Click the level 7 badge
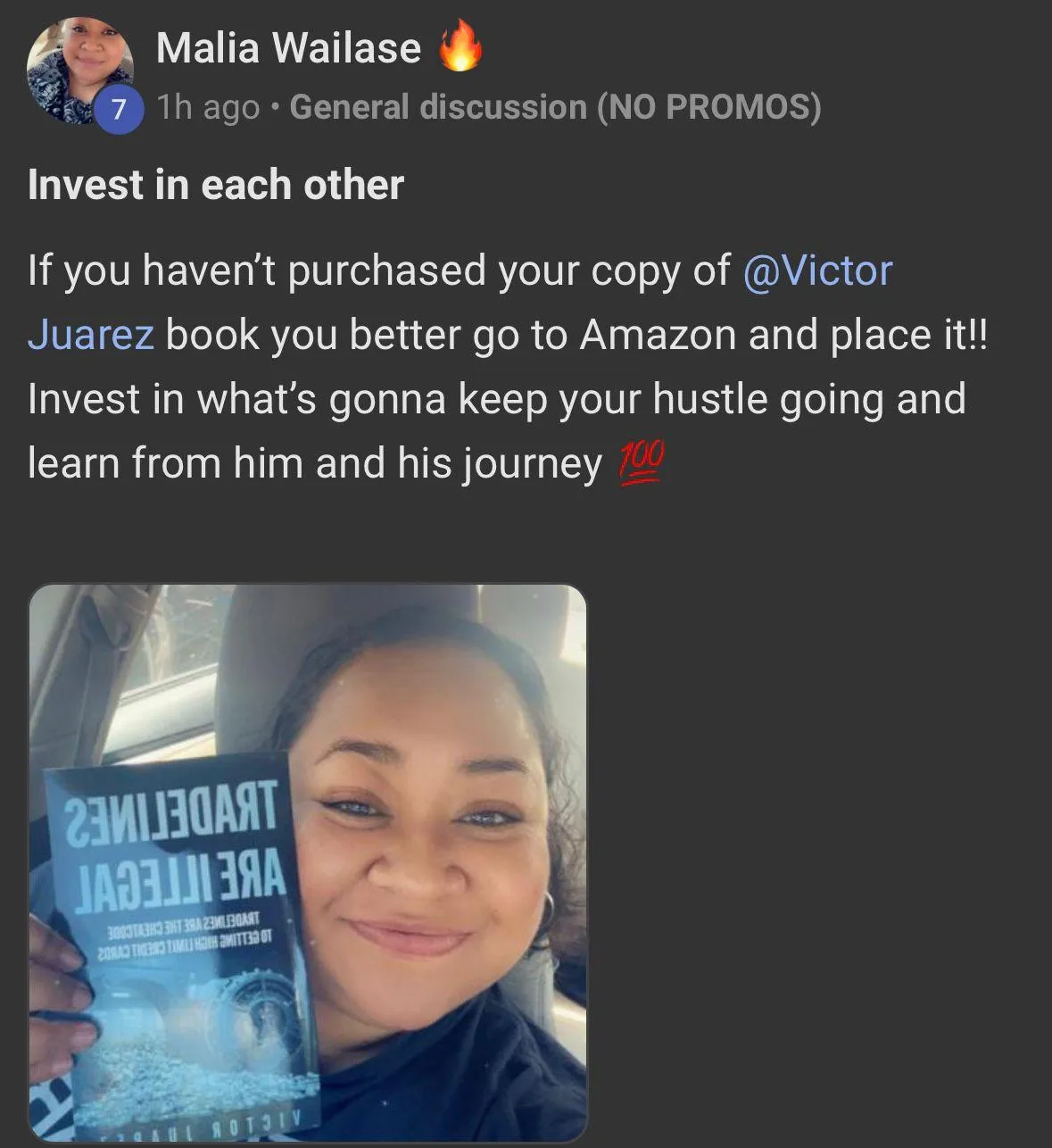 [120, 110]
